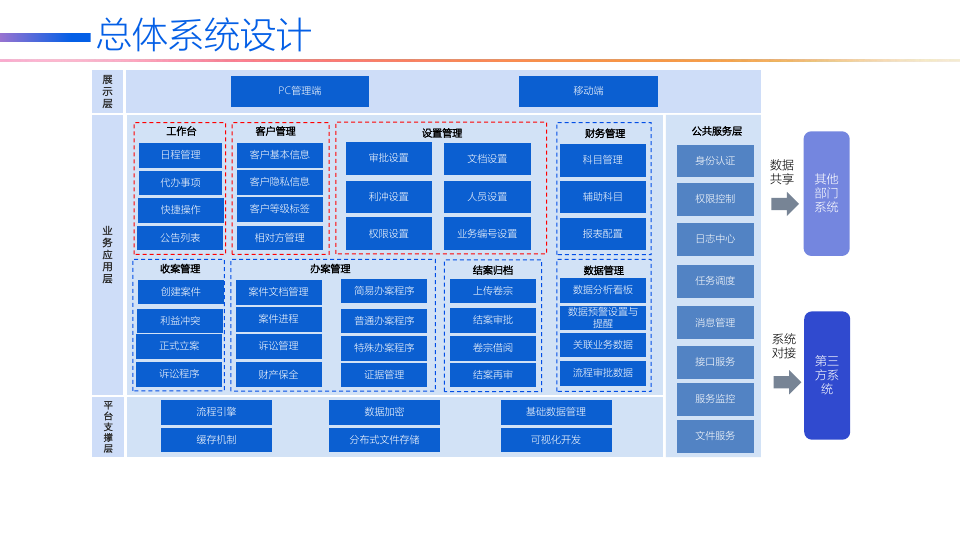960x540 pixels.
Task: Click the PC管理端 box
Action: (299, 91)
